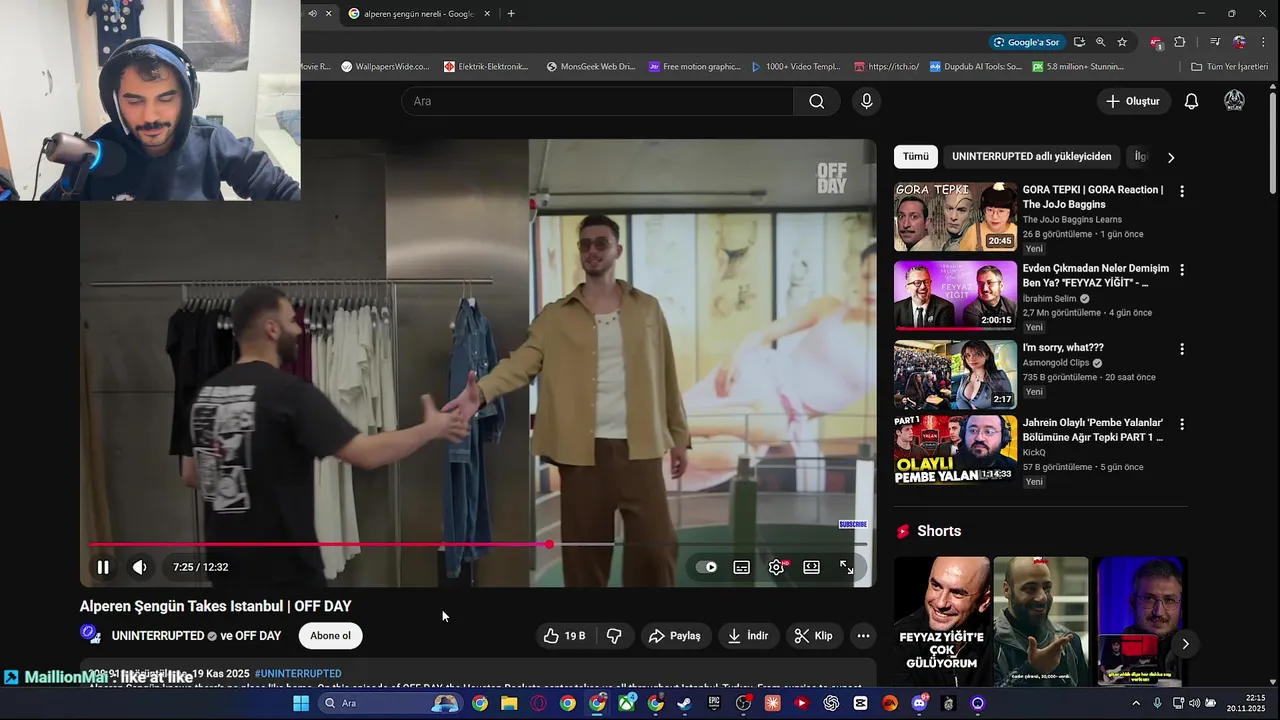Open the player settings gear
The image size is (1280, 720).
pos(777,567)
